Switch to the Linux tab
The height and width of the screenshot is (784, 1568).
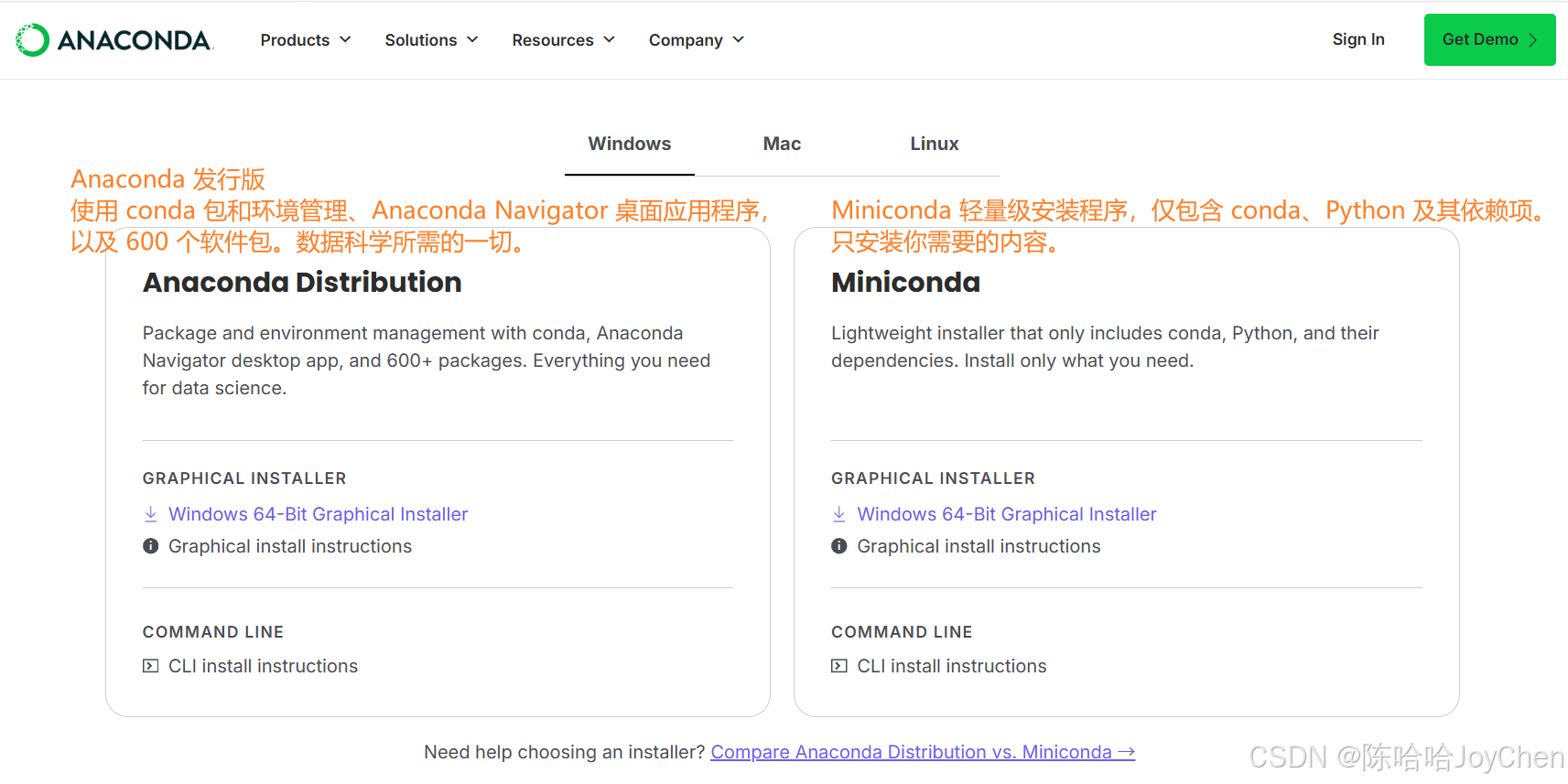coord(935,144)
